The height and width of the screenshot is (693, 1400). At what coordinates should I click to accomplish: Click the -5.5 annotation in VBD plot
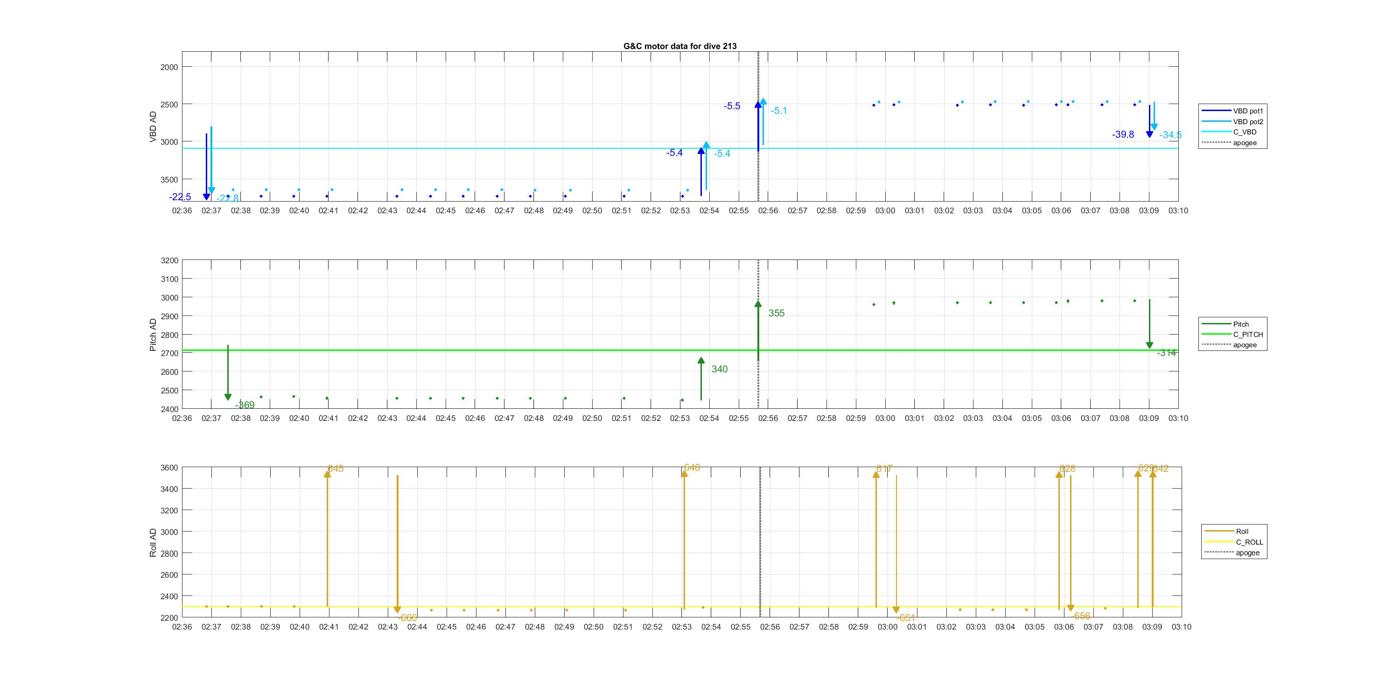pyautogui.click(x=733, y=106)
